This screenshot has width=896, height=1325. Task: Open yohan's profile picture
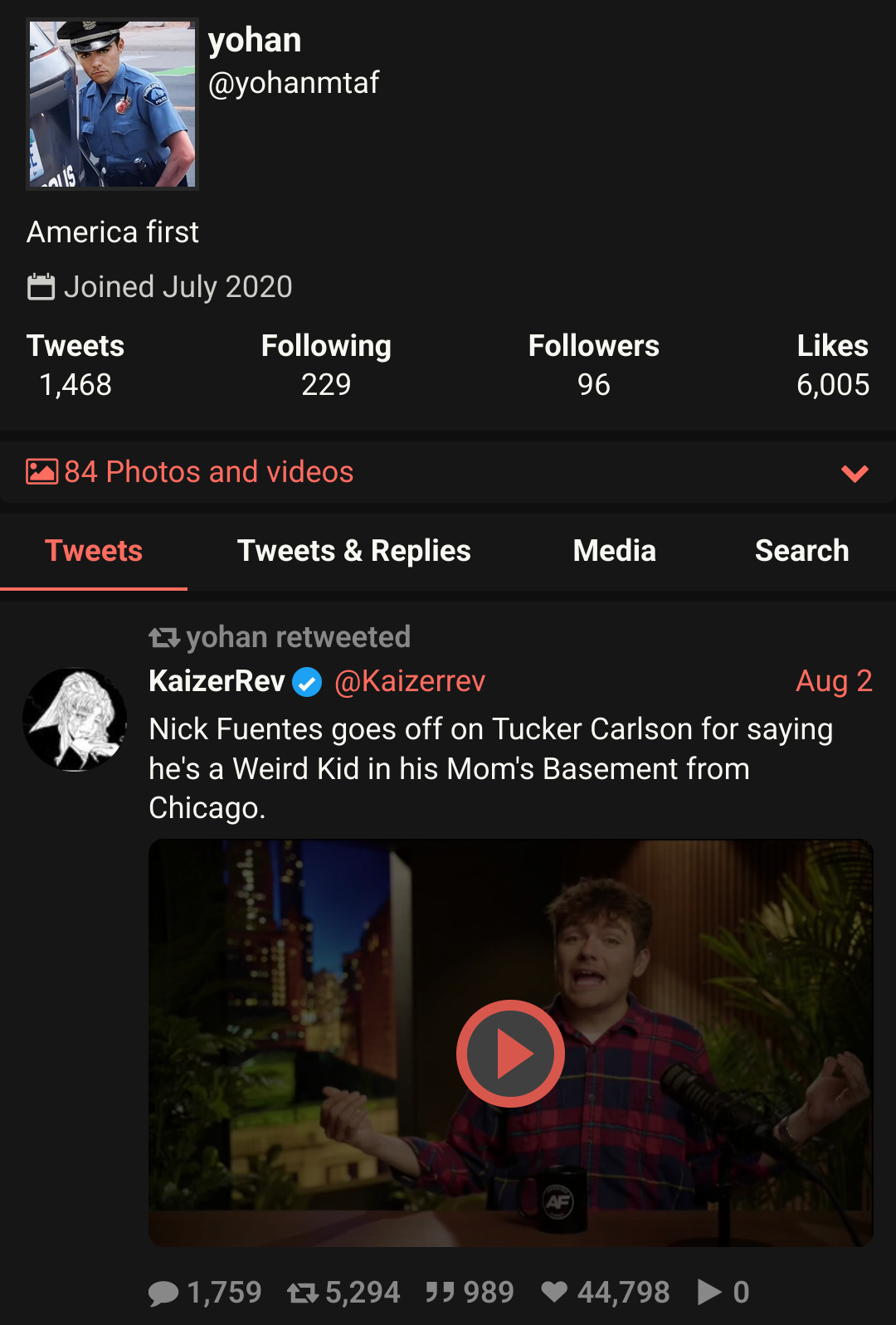(113, 105)
